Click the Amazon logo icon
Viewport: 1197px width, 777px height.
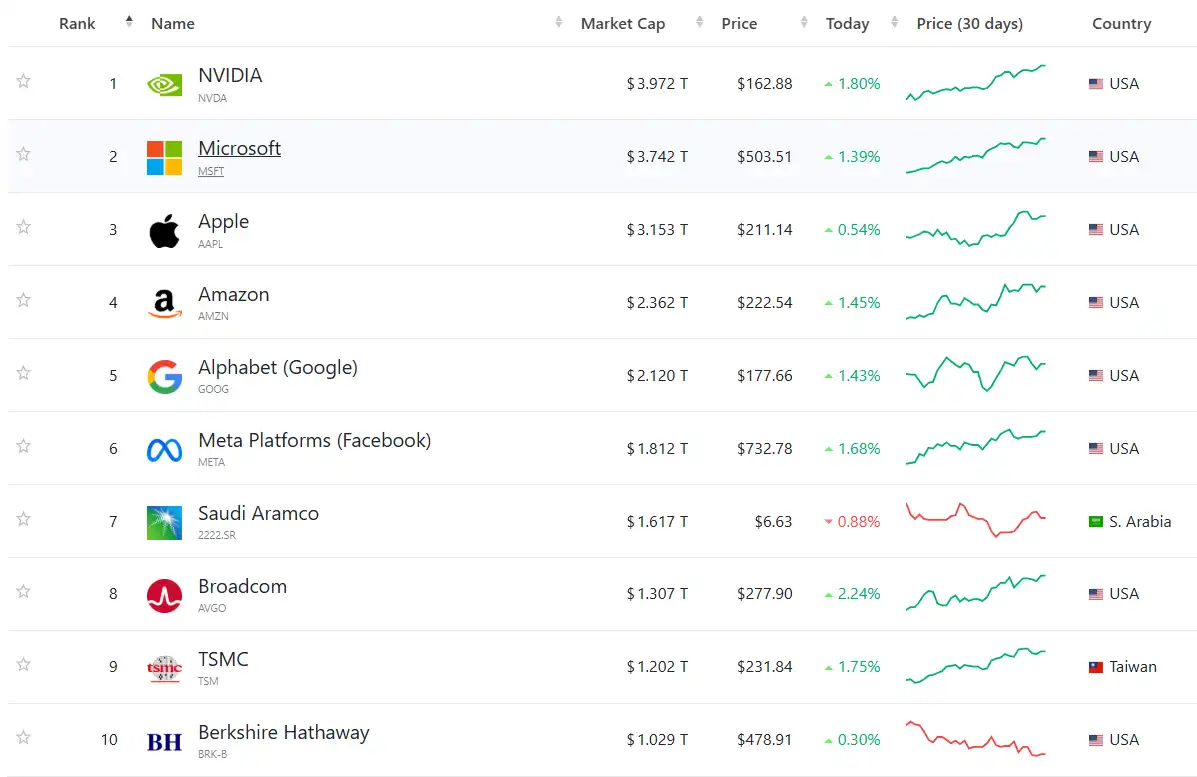pos(164,304)
